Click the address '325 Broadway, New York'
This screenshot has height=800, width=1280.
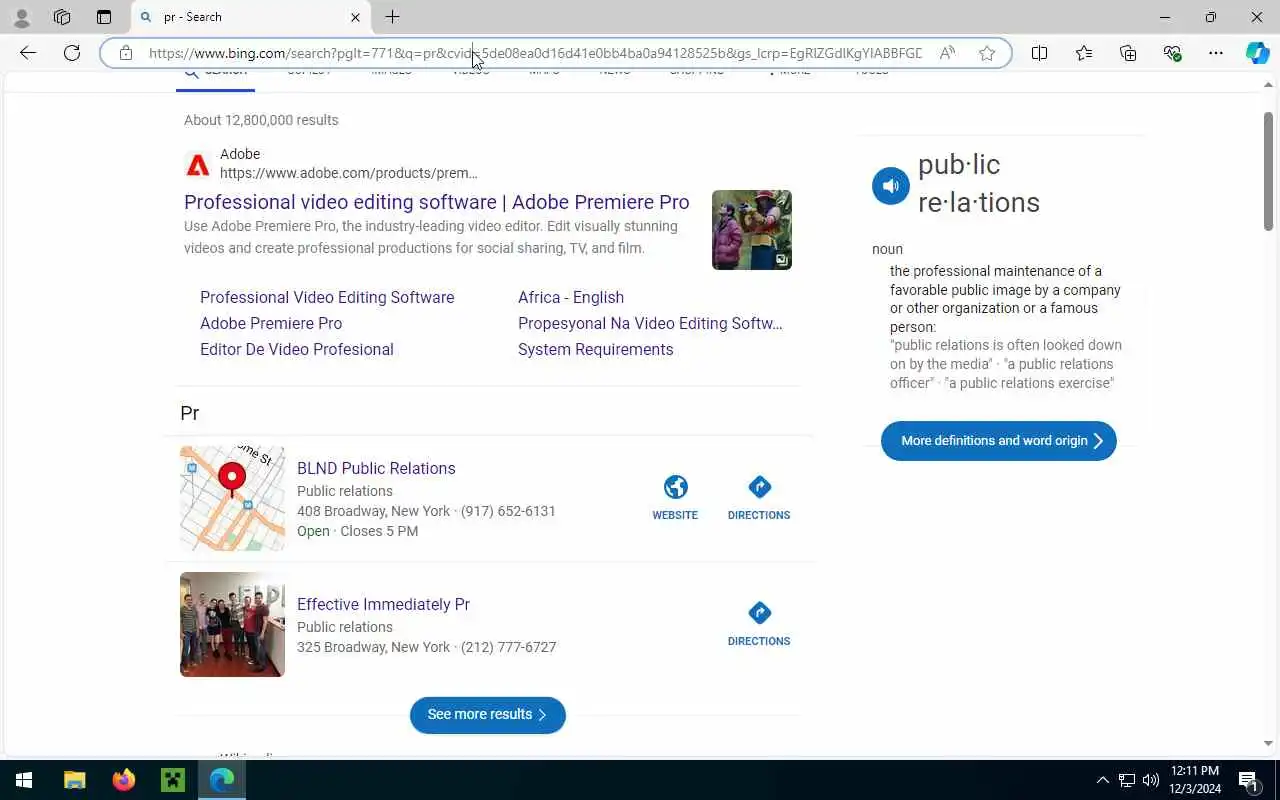[373, 647]
